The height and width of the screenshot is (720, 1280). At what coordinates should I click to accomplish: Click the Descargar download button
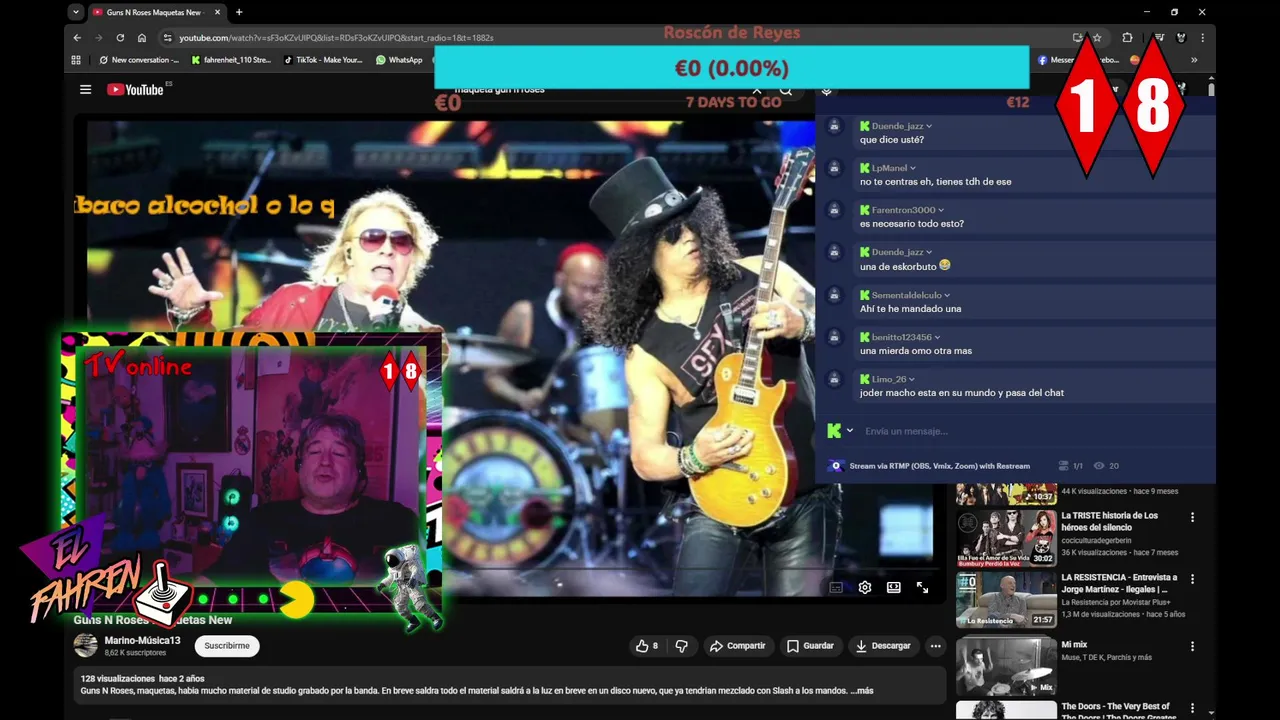pos(883,646)
